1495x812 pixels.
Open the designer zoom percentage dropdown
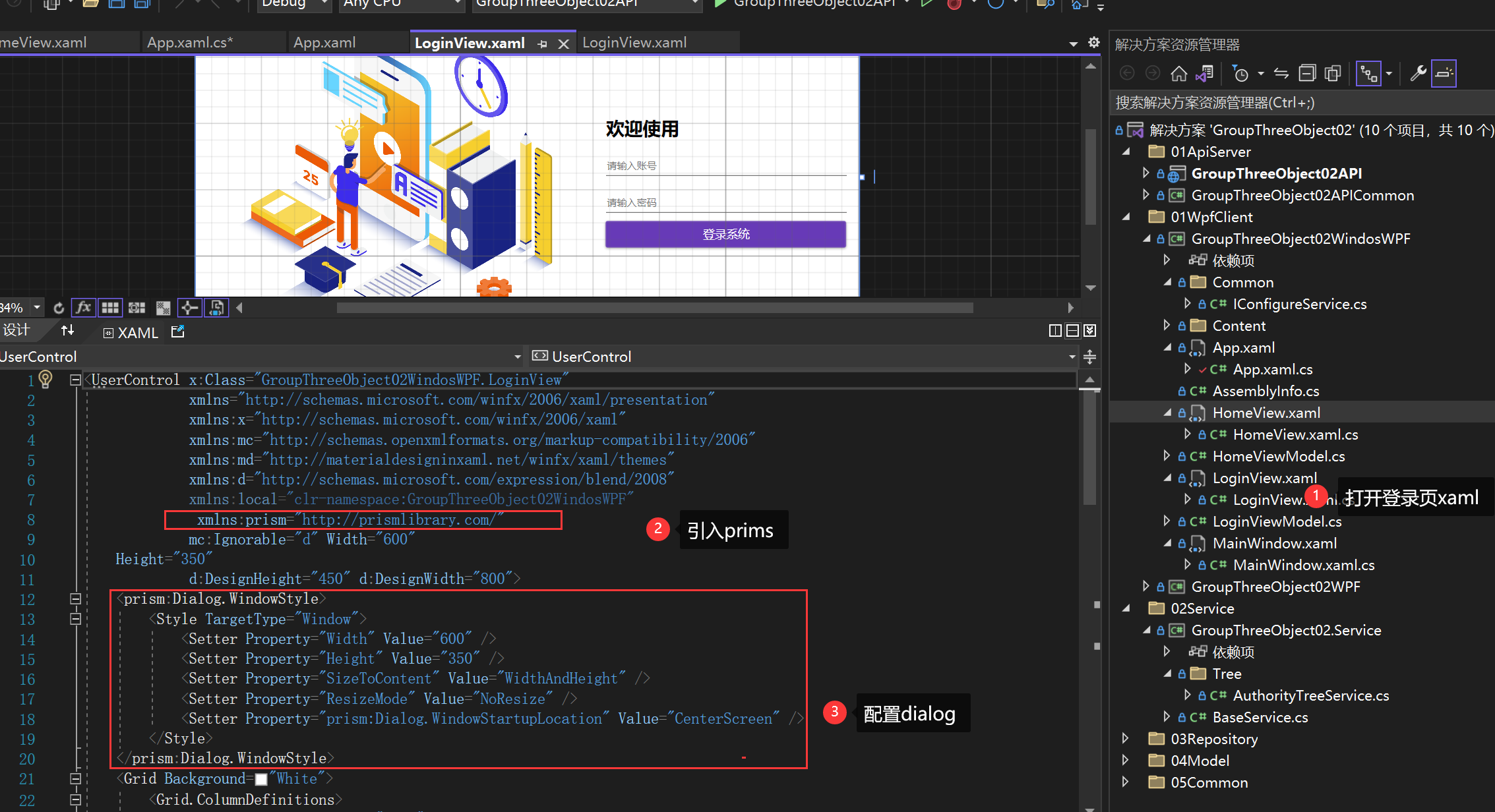pyautogui.click(x=37, y=308)
